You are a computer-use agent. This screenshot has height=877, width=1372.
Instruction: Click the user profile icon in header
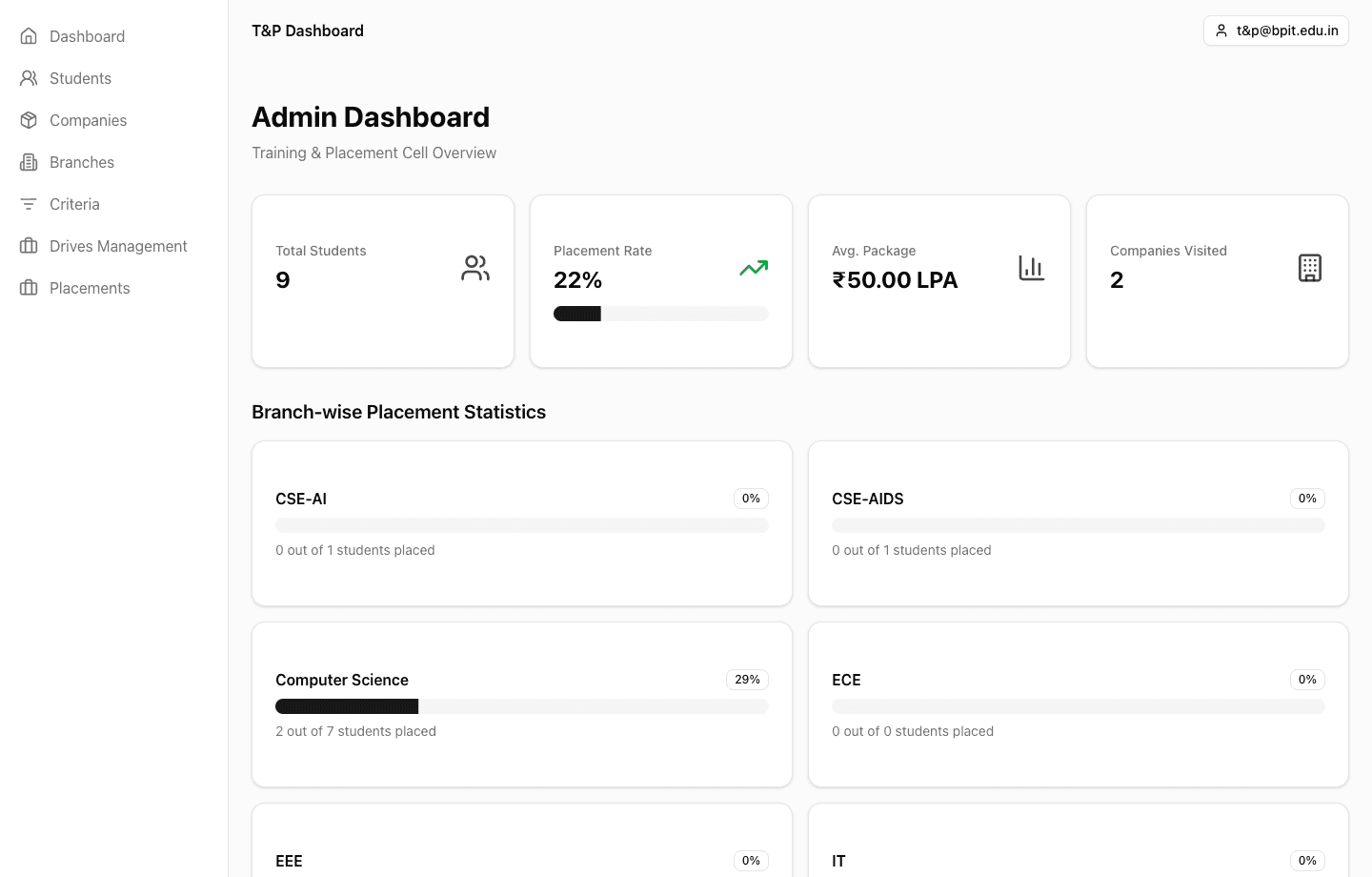1221,31
